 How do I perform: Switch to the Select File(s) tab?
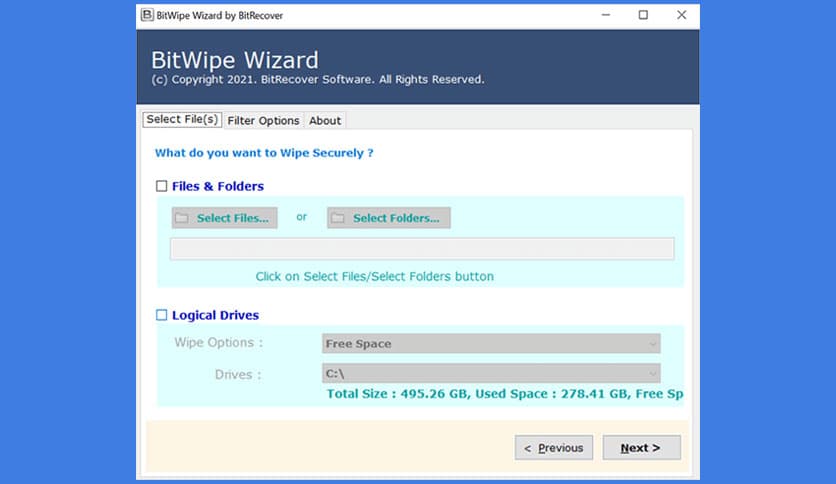[182, 119]
